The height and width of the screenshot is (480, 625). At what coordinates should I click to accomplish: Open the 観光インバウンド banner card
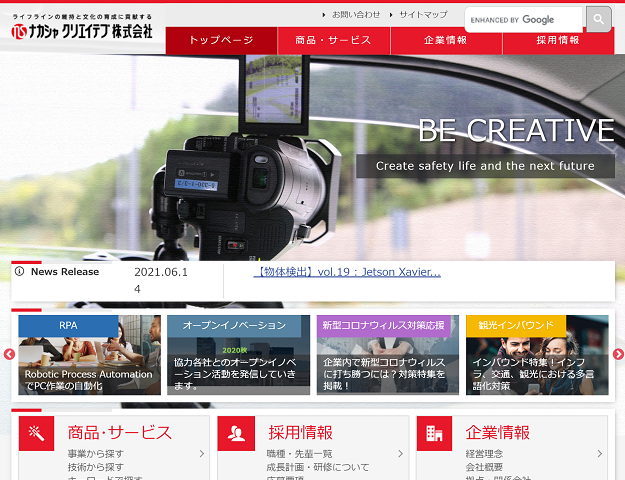537,355
